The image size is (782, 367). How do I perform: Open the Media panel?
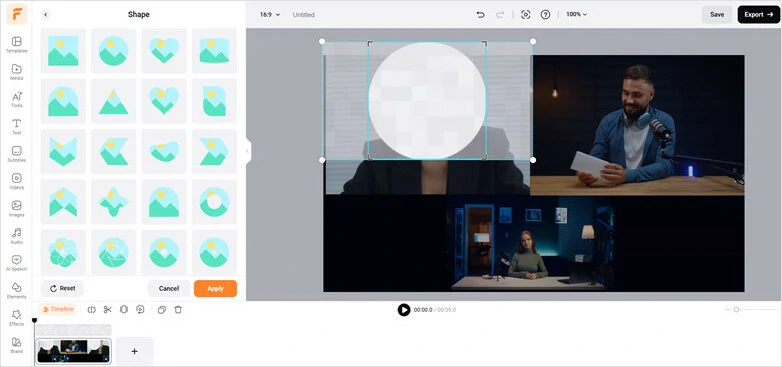16,72
